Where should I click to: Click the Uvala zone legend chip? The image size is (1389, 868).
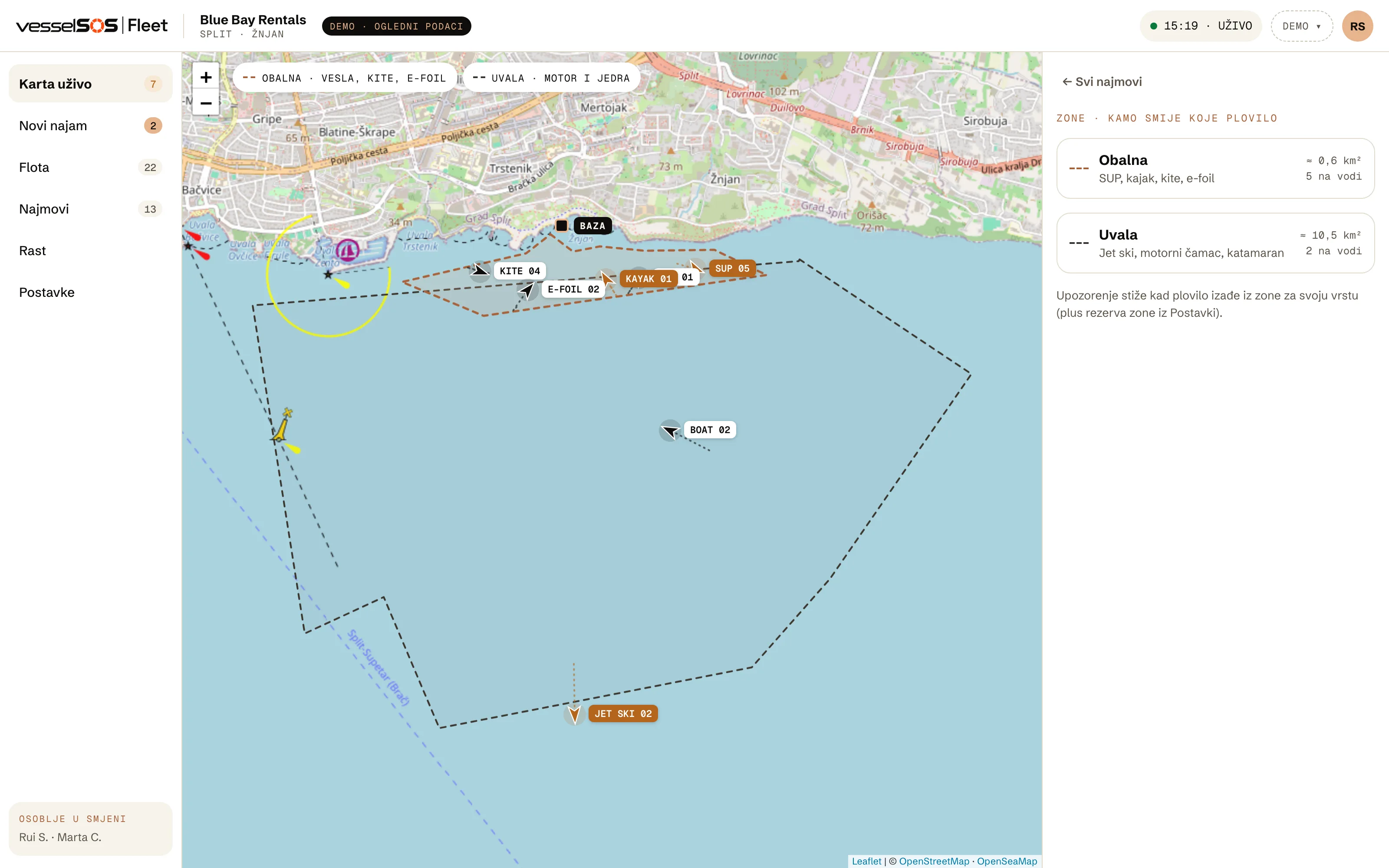tap(552, 78)
